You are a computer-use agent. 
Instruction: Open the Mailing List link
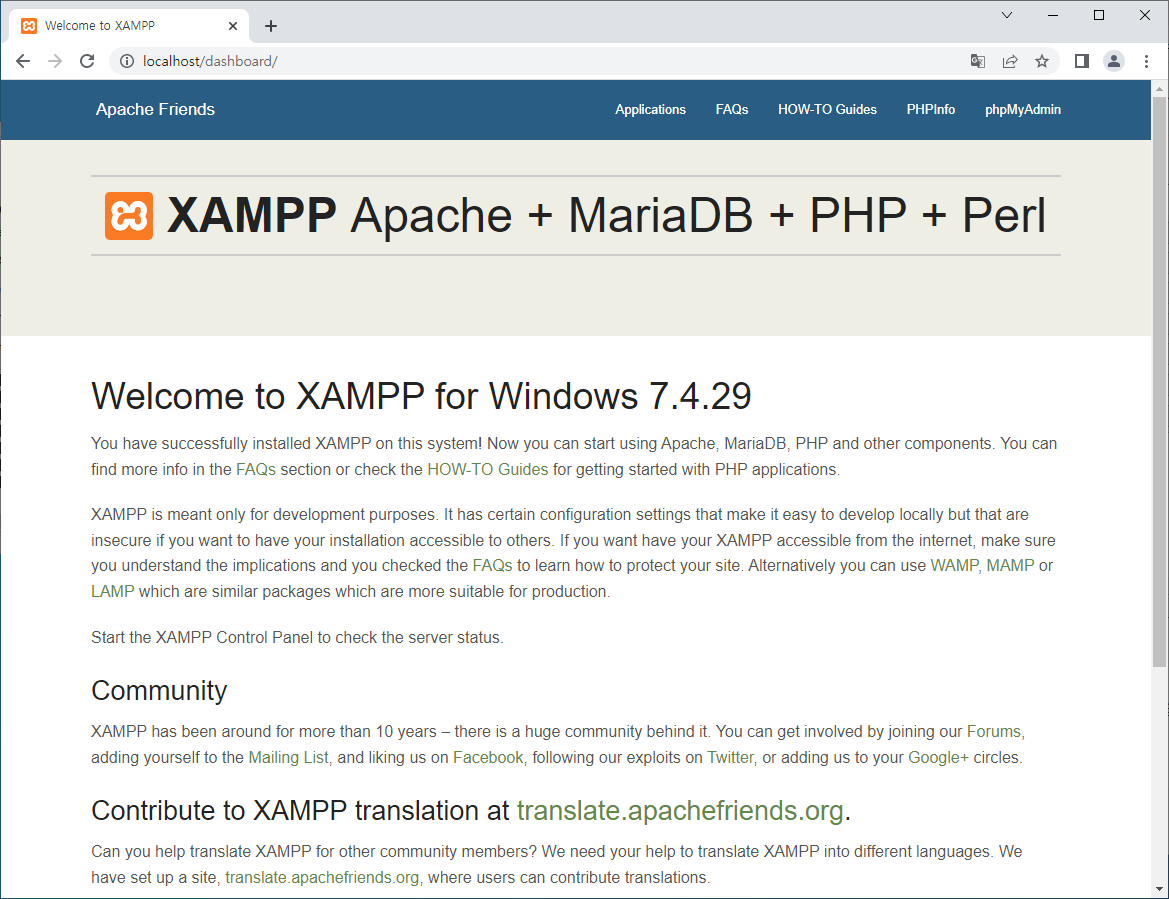[x=288, y=758]
